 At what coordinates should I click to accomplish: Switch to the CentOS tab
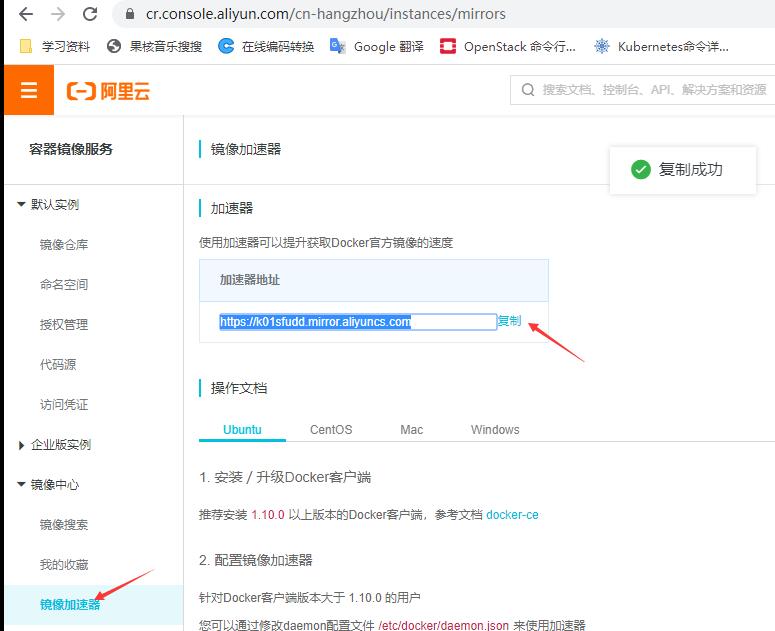331,429
